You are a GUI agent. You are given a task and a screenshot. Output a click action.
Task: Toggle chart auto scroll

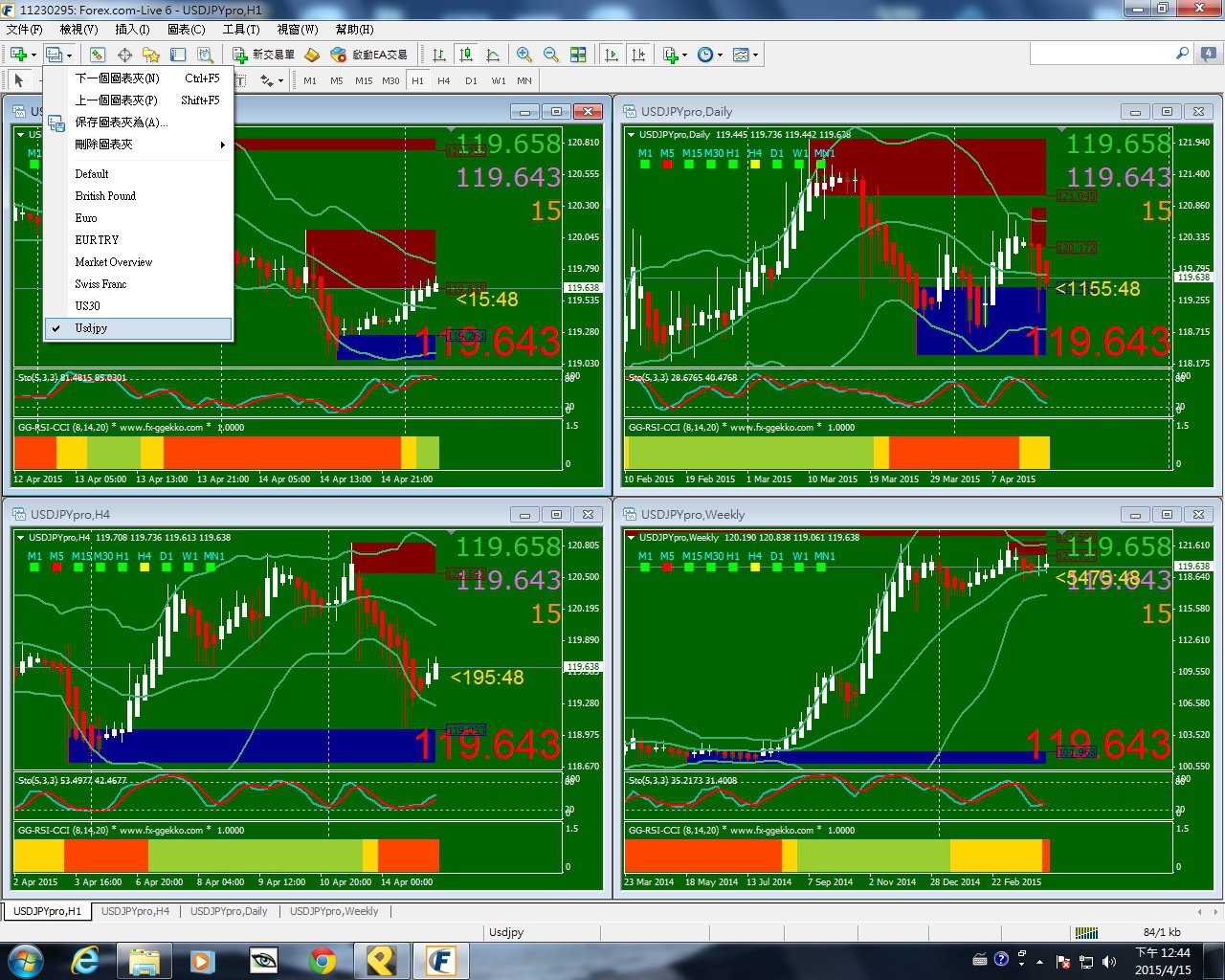pos(612,55)
